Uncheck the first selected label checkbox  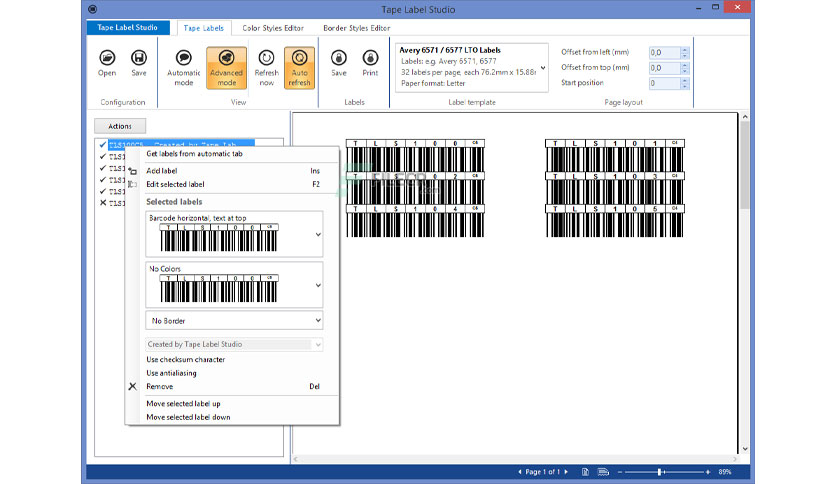point(103,144)
